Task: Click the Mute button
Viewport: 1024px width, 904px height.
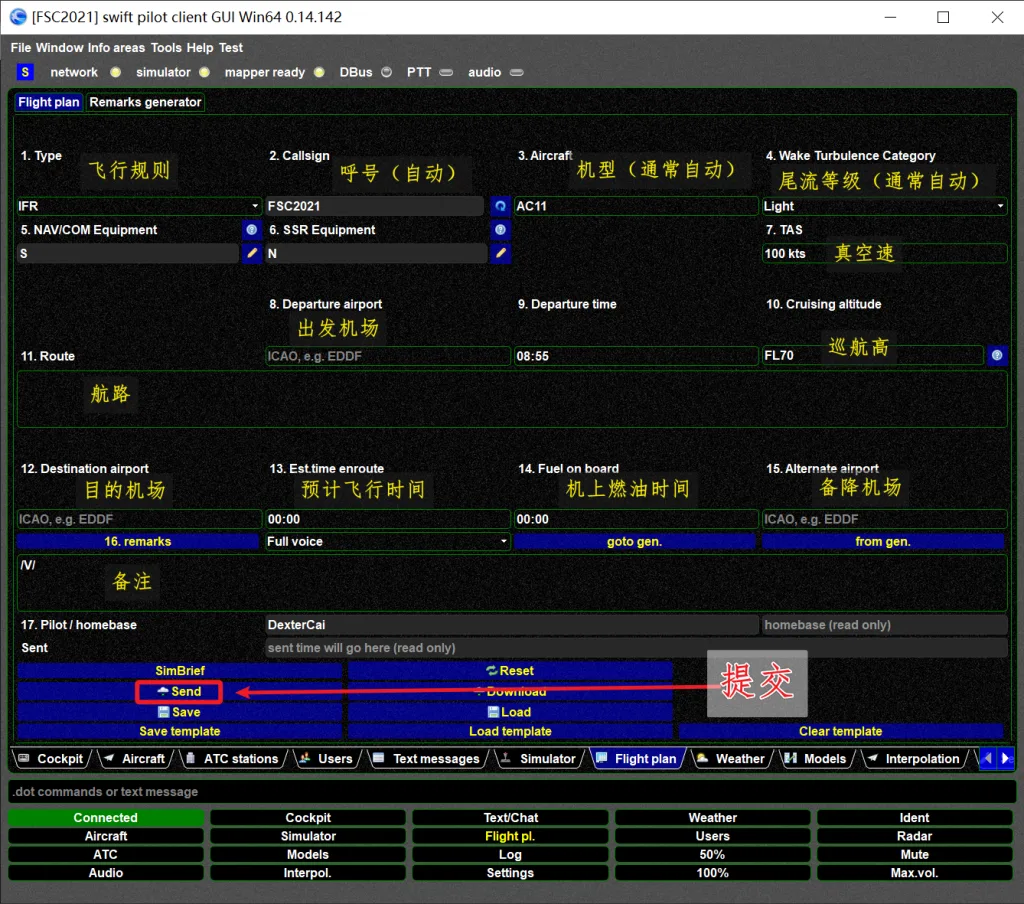Action: [x=914, y=854]
